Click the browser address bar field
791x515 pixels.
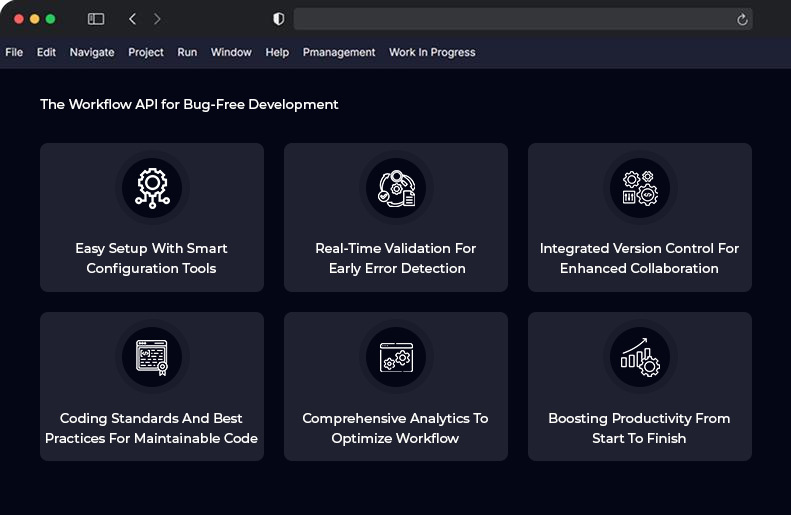click(x=510, y=19)
